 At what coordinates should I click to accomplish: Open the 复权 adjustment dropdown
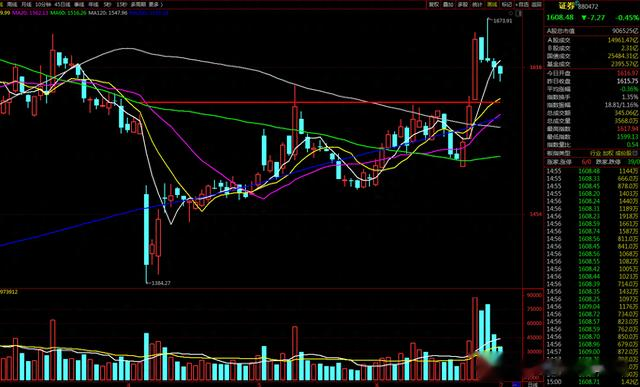[434, 4]
